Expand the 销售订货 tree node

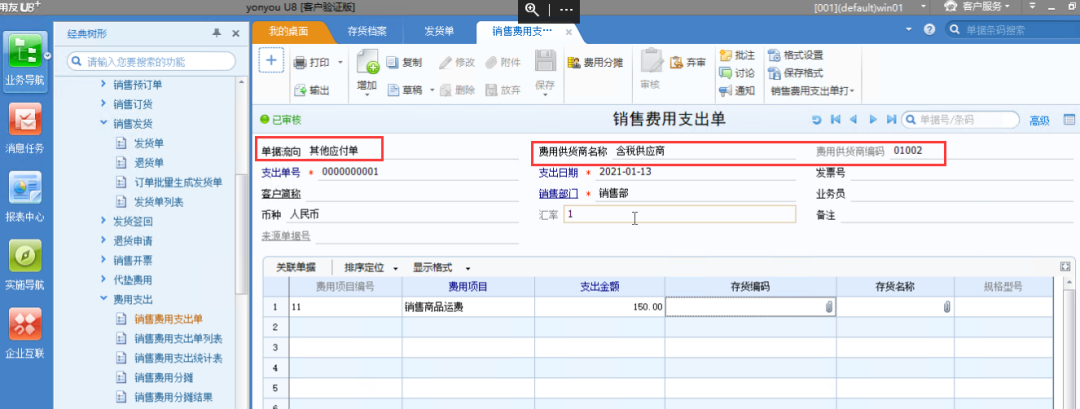[x=103, y=104]
